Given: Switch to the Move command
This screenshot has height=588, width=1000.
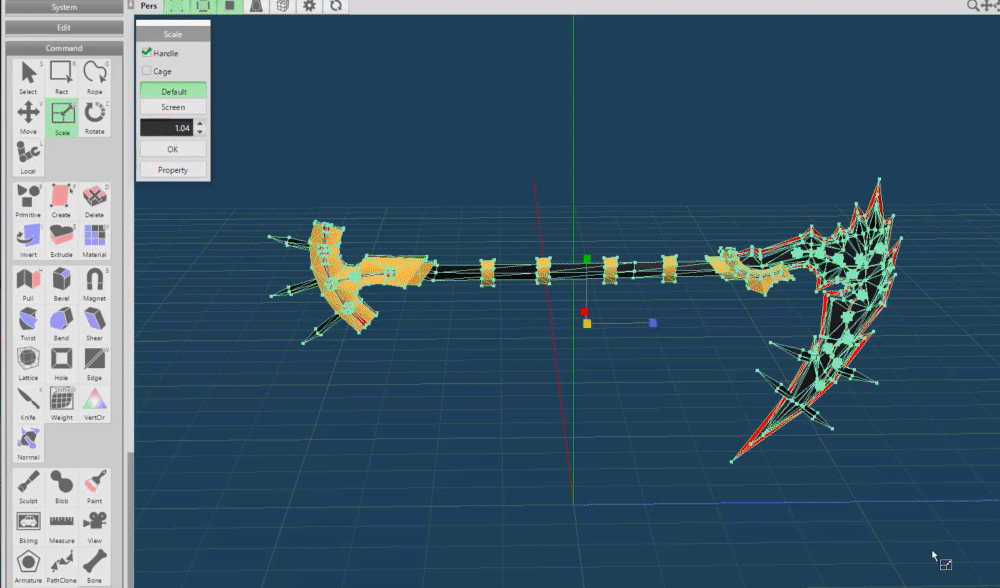Looking at the screenshot, I should 28,117.
